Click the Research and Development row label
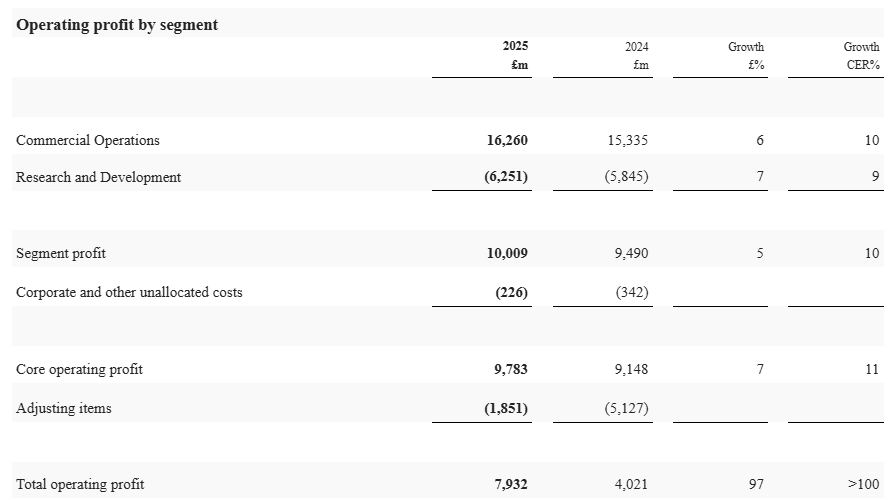 click(x=99, y=177)
